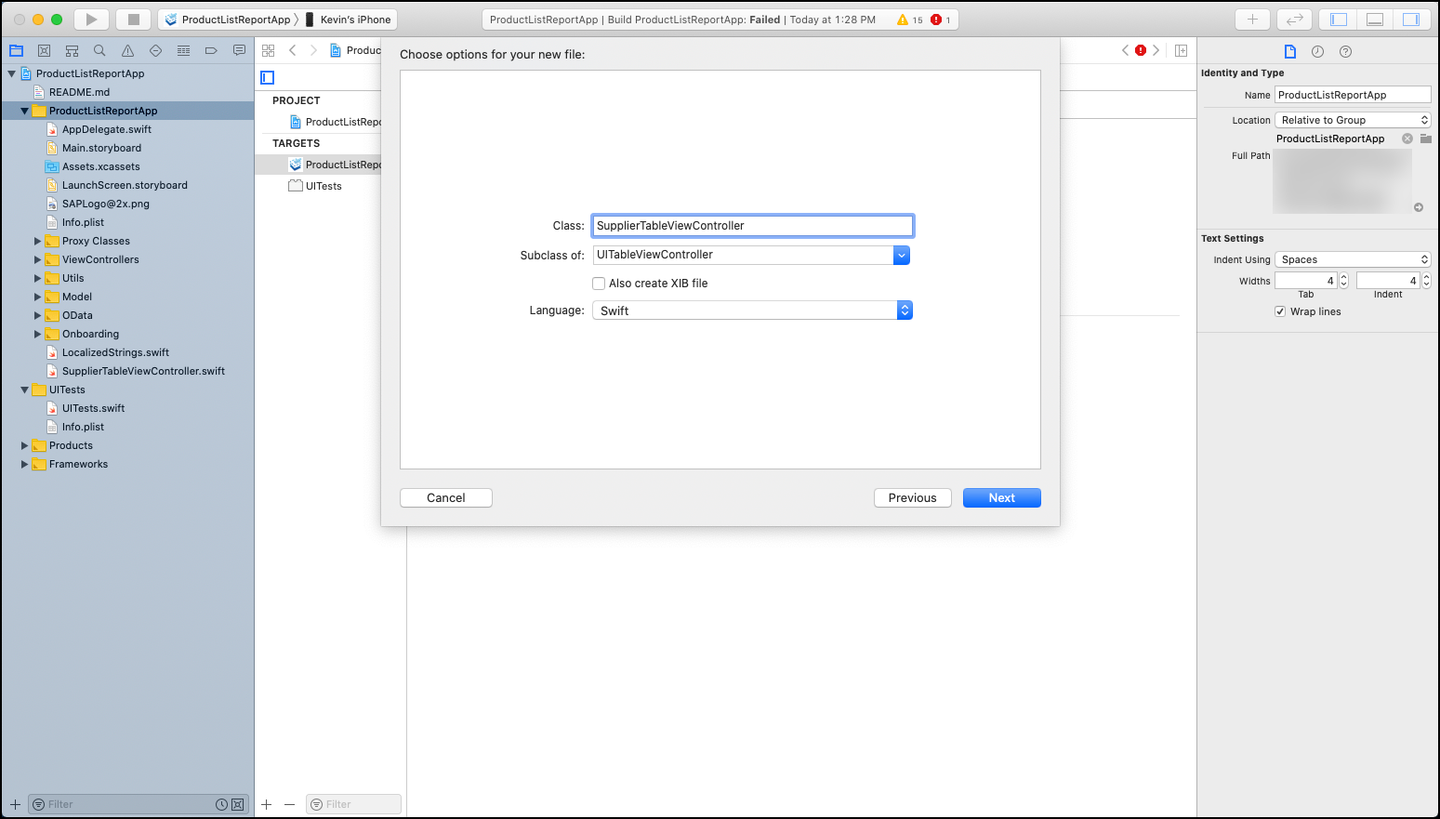Select the Kevin's iPhone run destination
The image size is (1440, 819).
point(348,19)
